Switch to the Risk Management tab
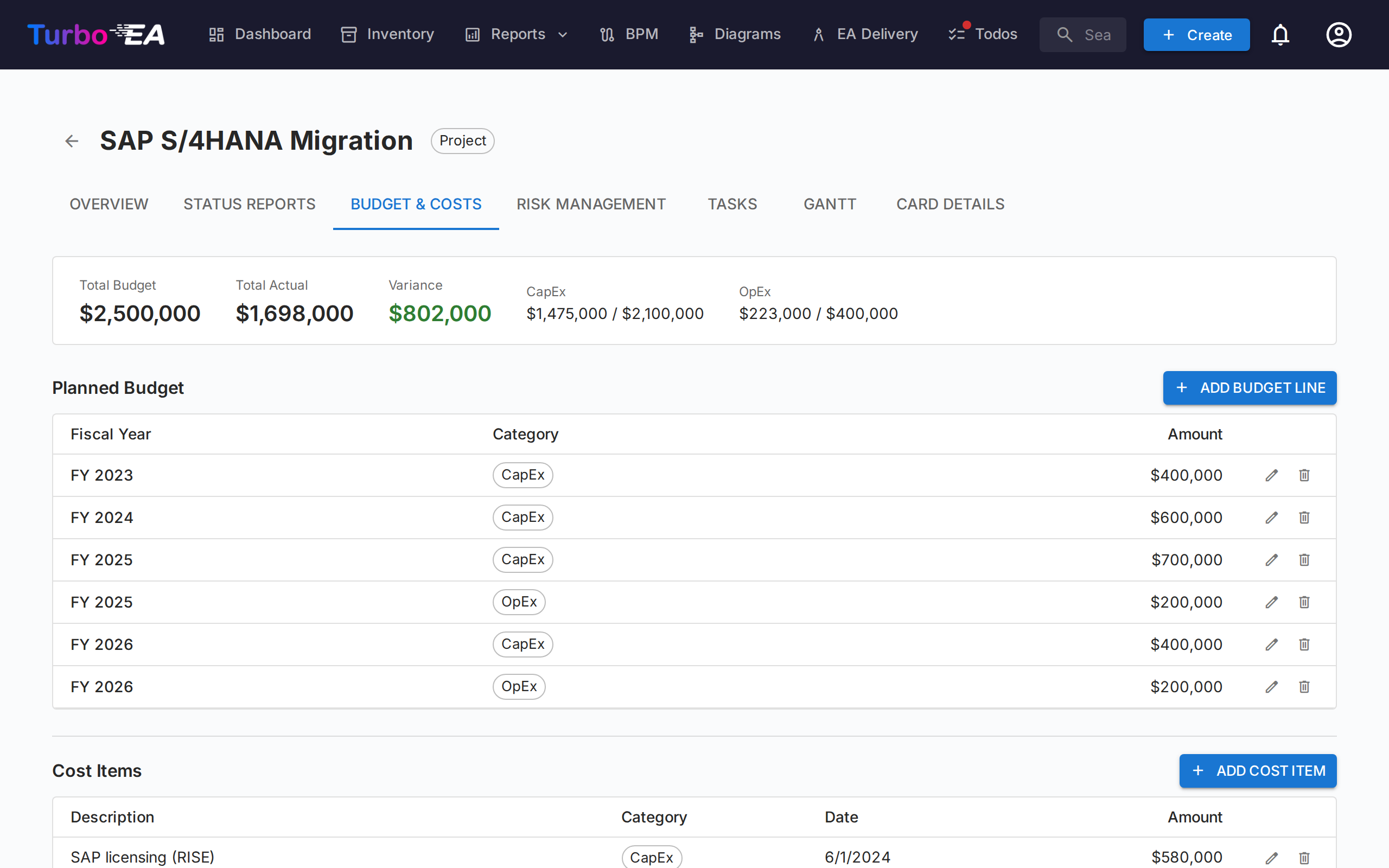 click(x=591, y=205)
